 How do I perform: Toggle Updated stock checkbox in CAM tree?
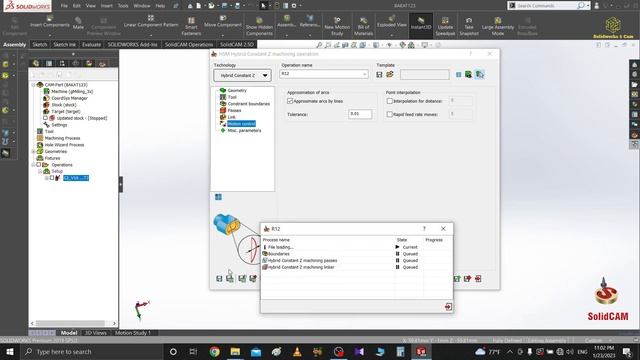(x=45, y=118)
